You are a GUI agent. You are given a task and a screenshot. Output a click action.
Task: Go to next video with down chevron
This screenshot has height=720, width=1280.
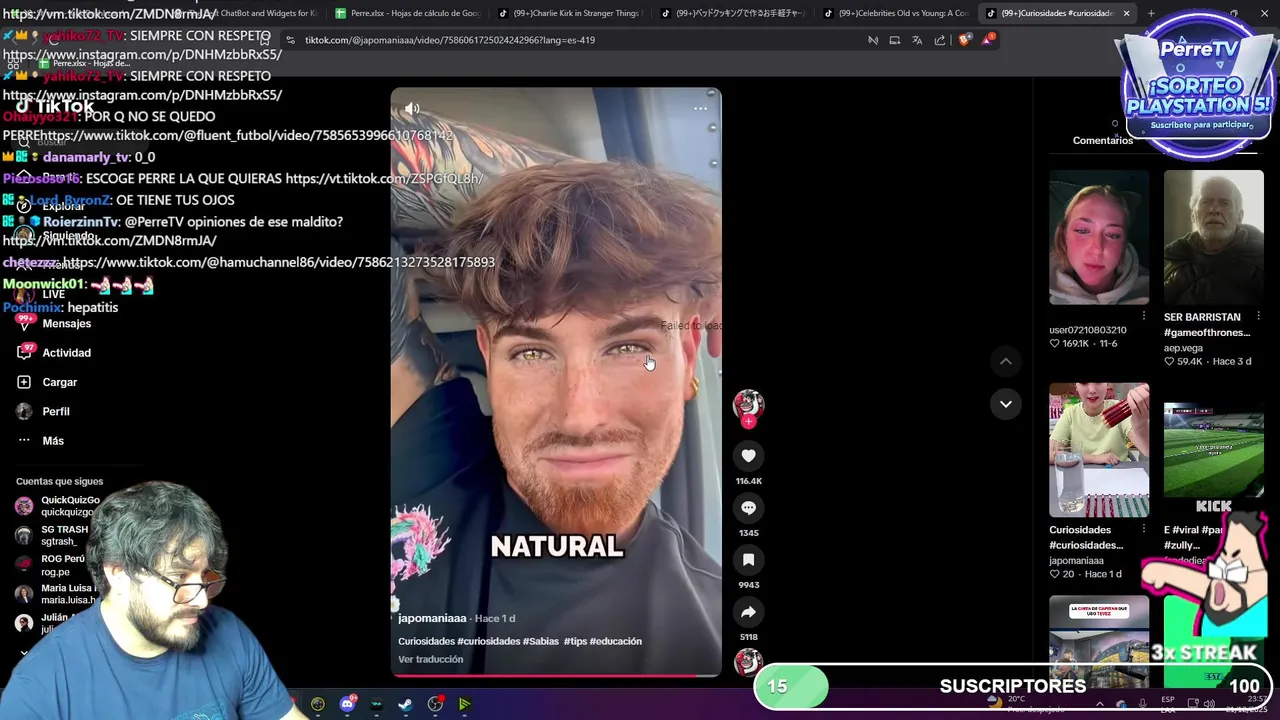(x=1006, y=404)
